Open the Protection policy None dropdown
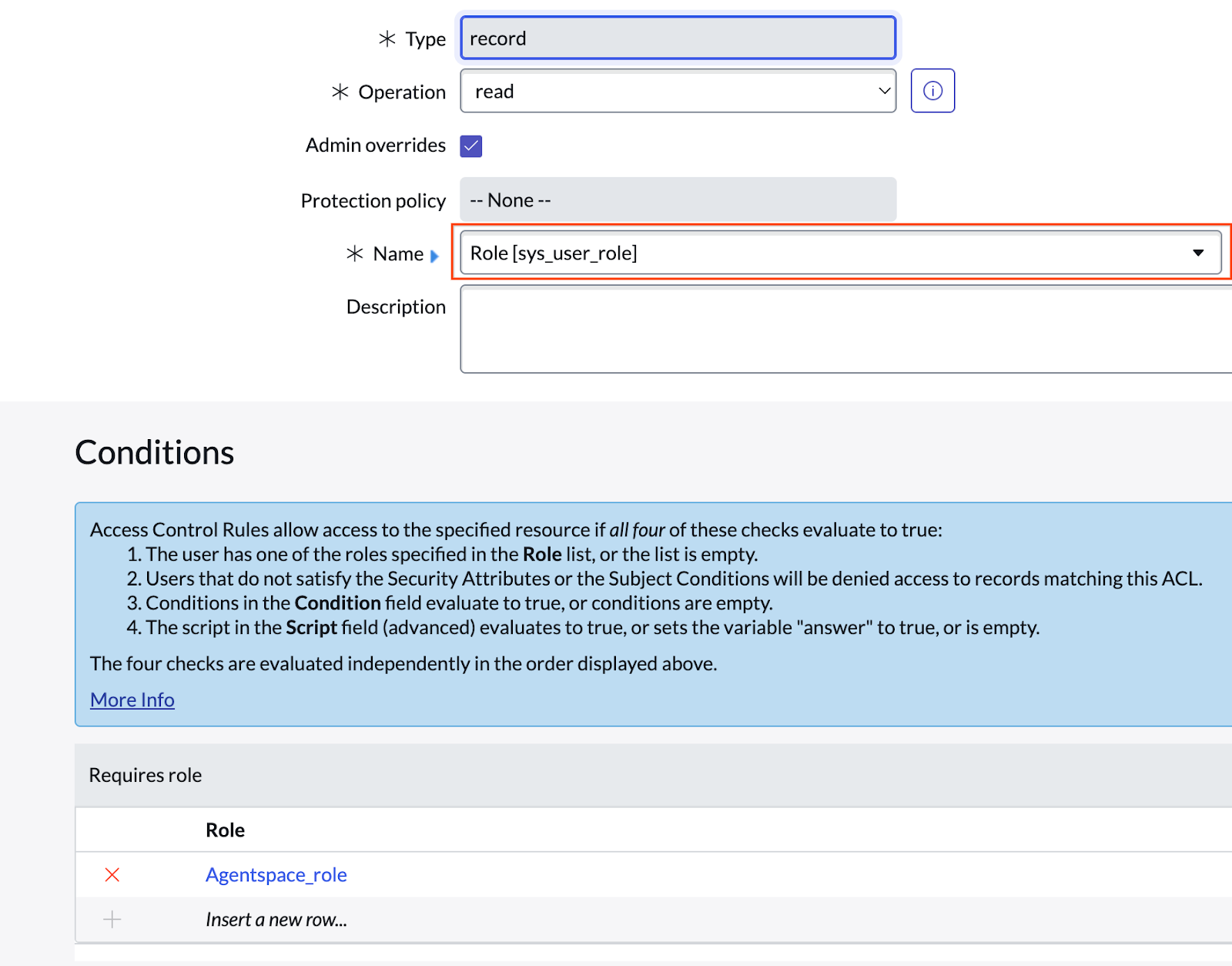 tap(678, 200)
